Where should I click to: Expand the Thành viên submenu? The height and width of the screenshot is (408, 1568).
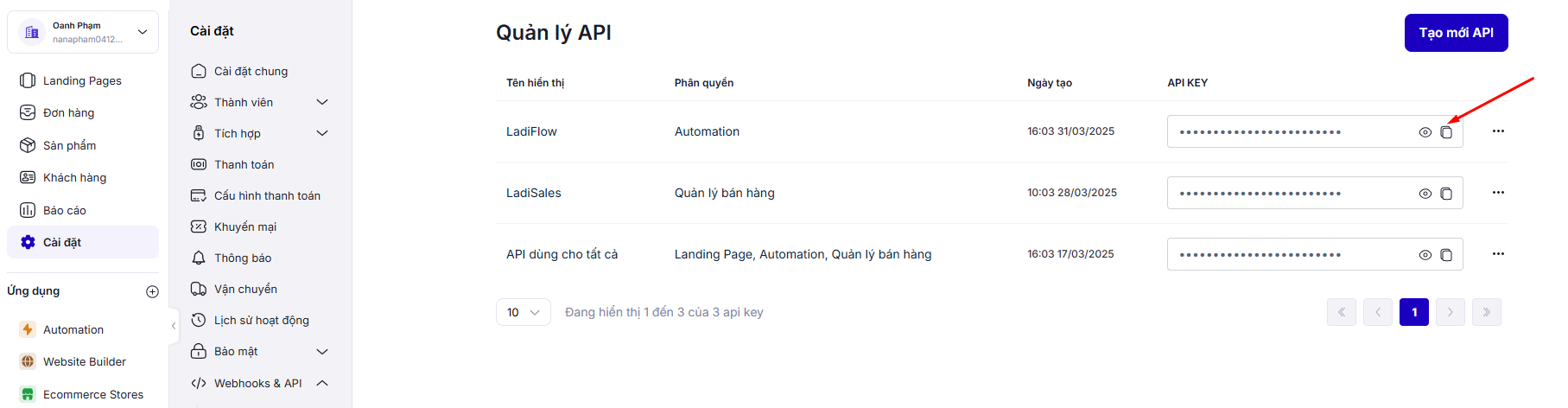tap(322, 102)
